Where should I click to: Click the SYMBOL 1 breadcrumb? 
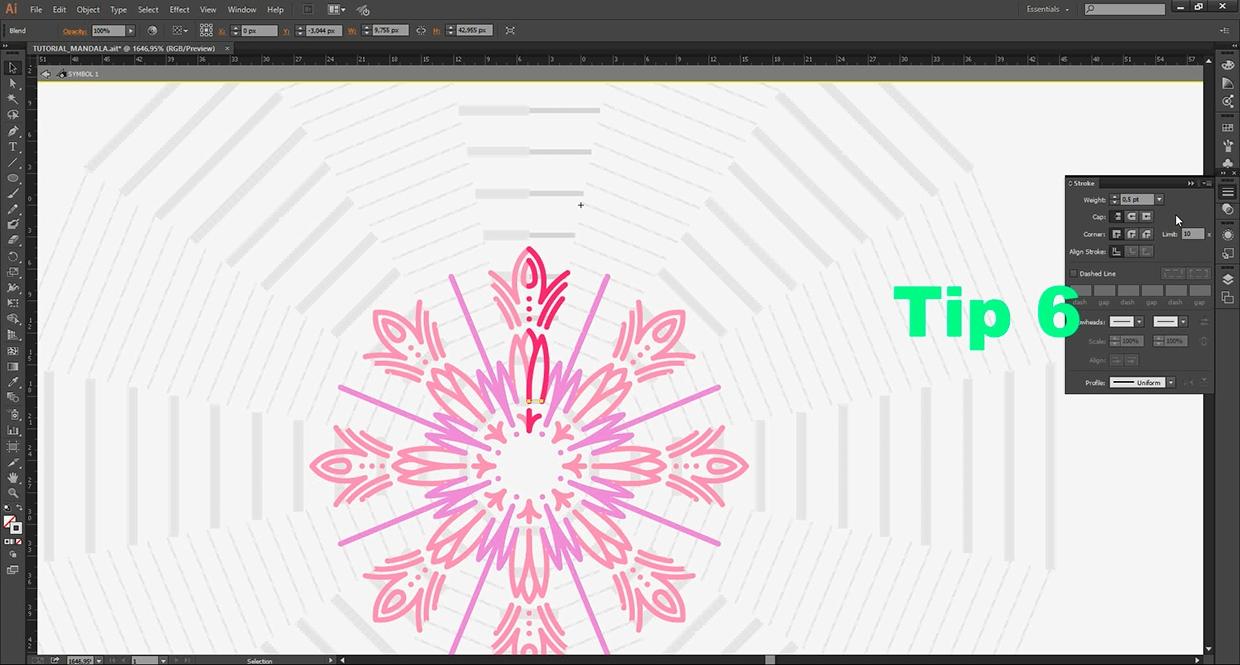pyautogui.click(x=83, y=74)
